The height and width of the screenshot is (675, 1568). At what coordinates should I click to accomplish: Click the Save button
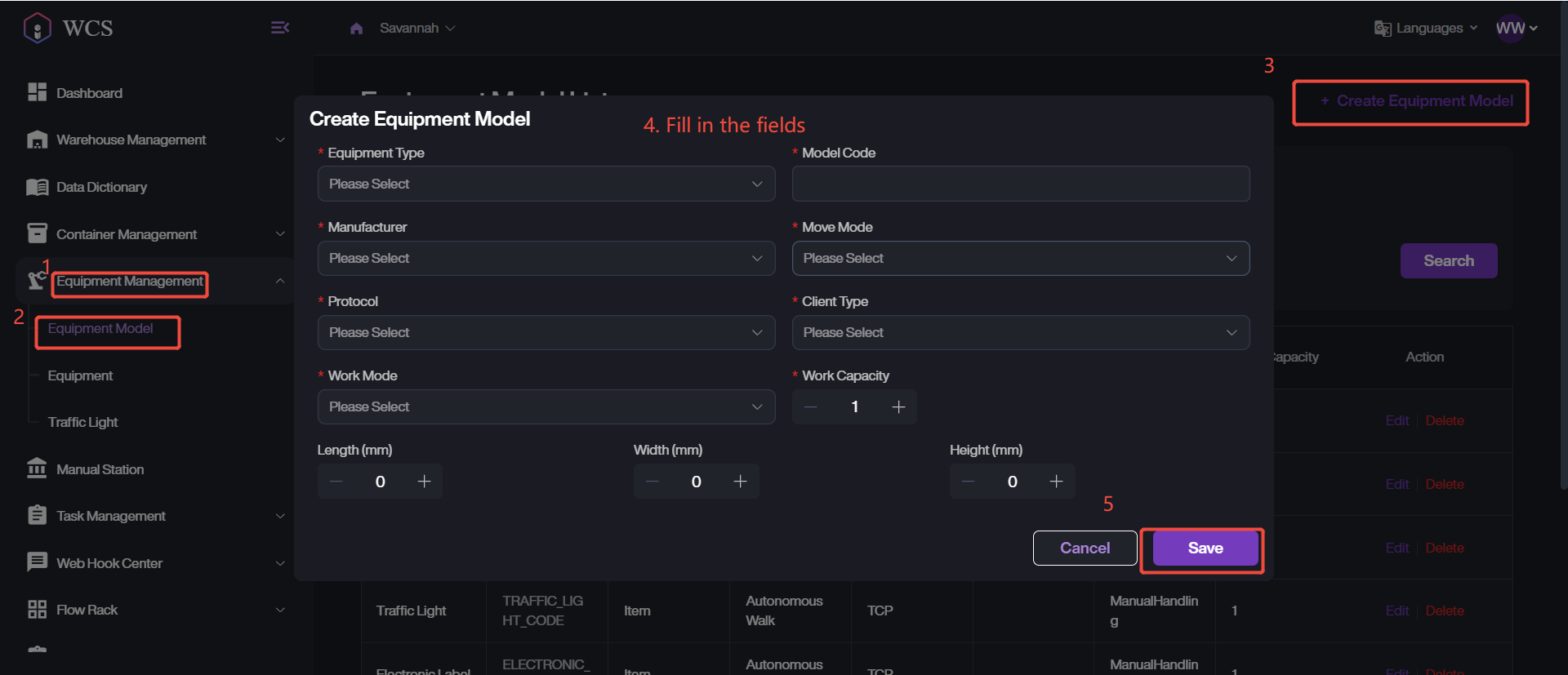(1205, 548)
